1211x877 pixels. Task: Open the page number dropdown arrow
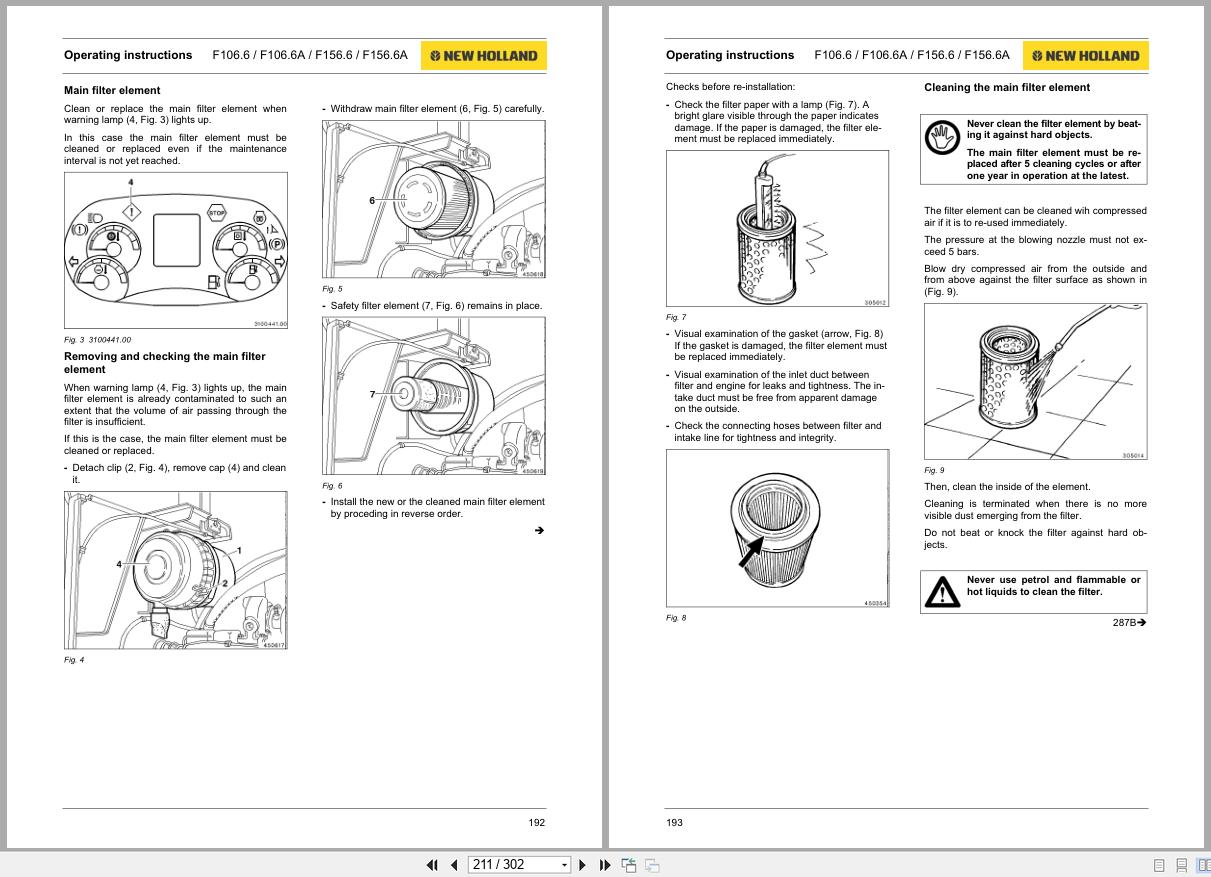tap(564, 865)
